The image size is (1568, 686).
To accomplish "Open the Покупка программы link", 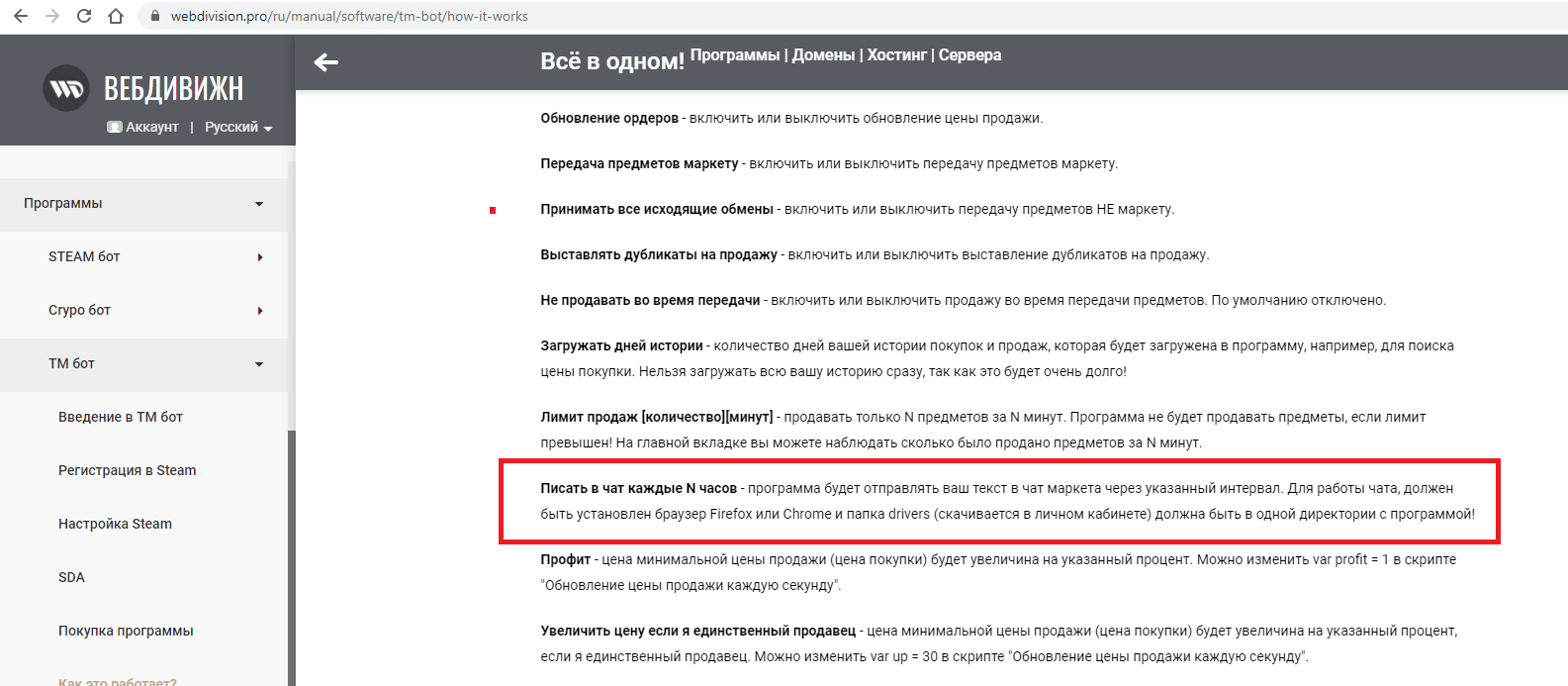I will [126, 631].
